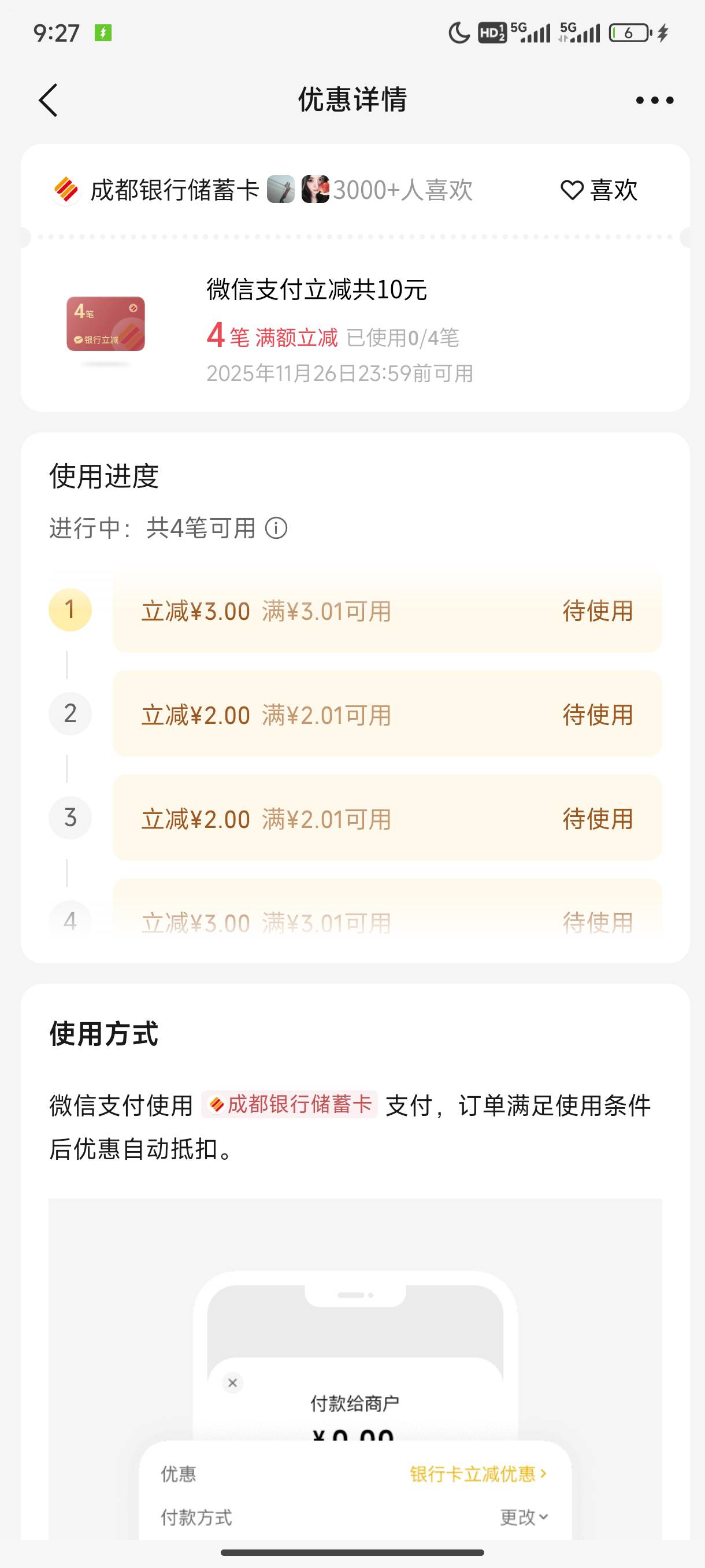This screenshot has height=1568, width=705.
Task: Tap the info icon beside 共4笔可用
Action: [276, 528]
